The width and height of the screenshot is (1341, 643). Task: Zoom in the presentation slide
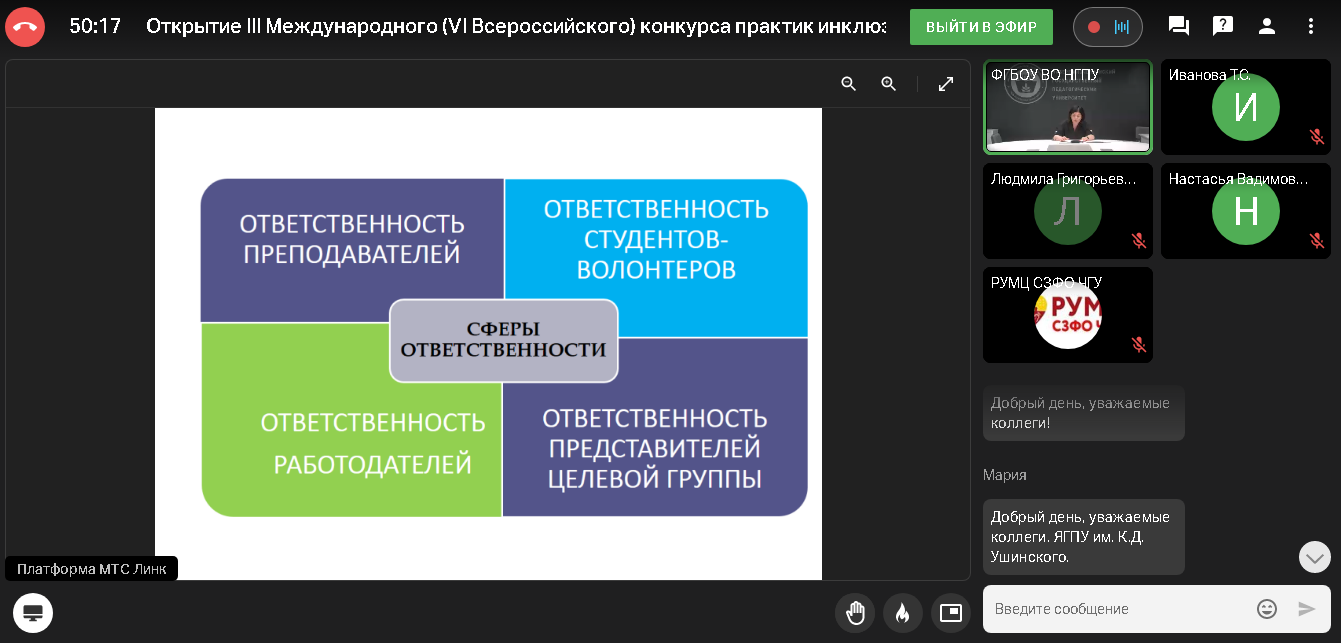coord(889,84)
